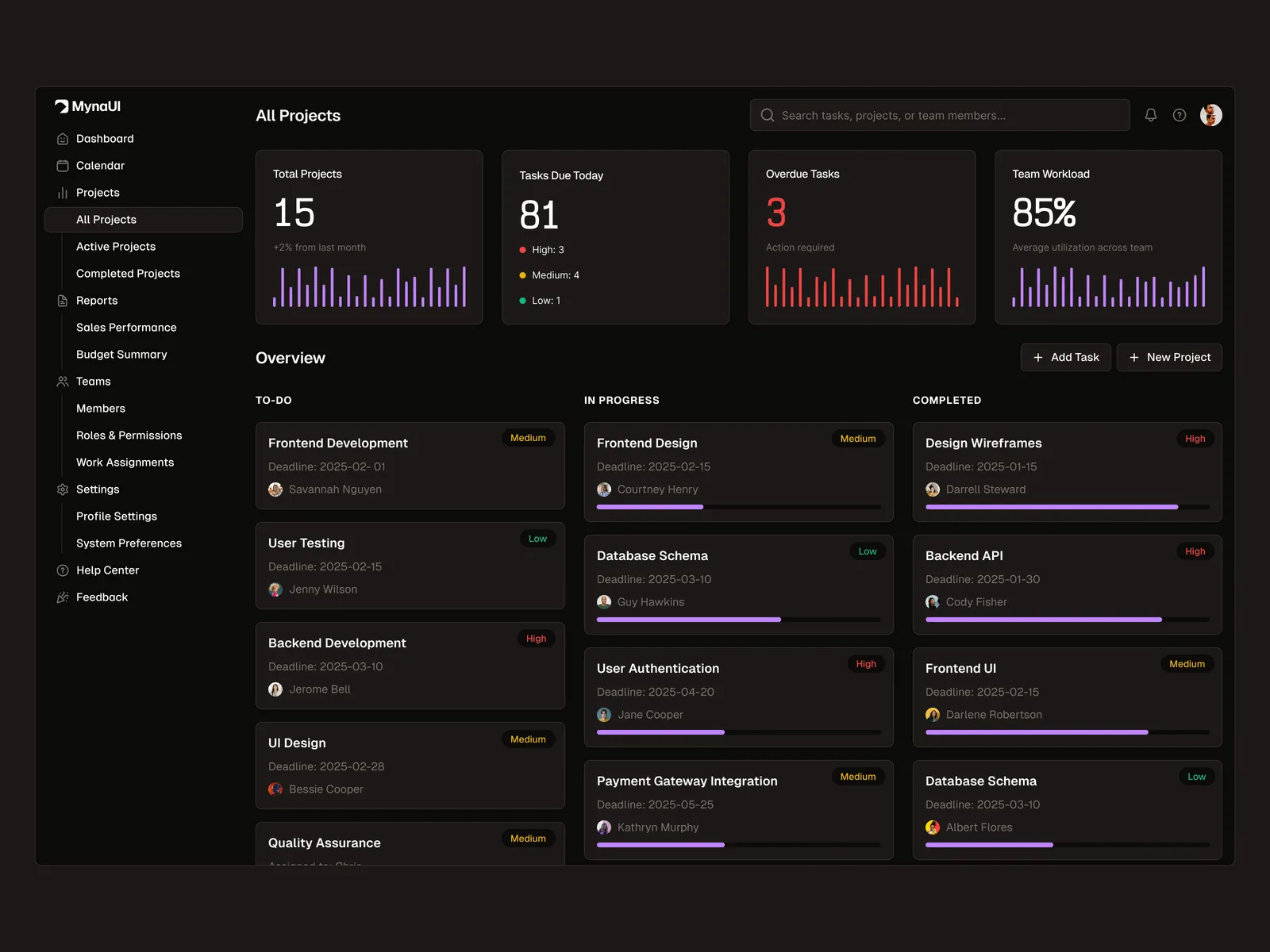Open Active Projects from sidebar

click(116, 247)
